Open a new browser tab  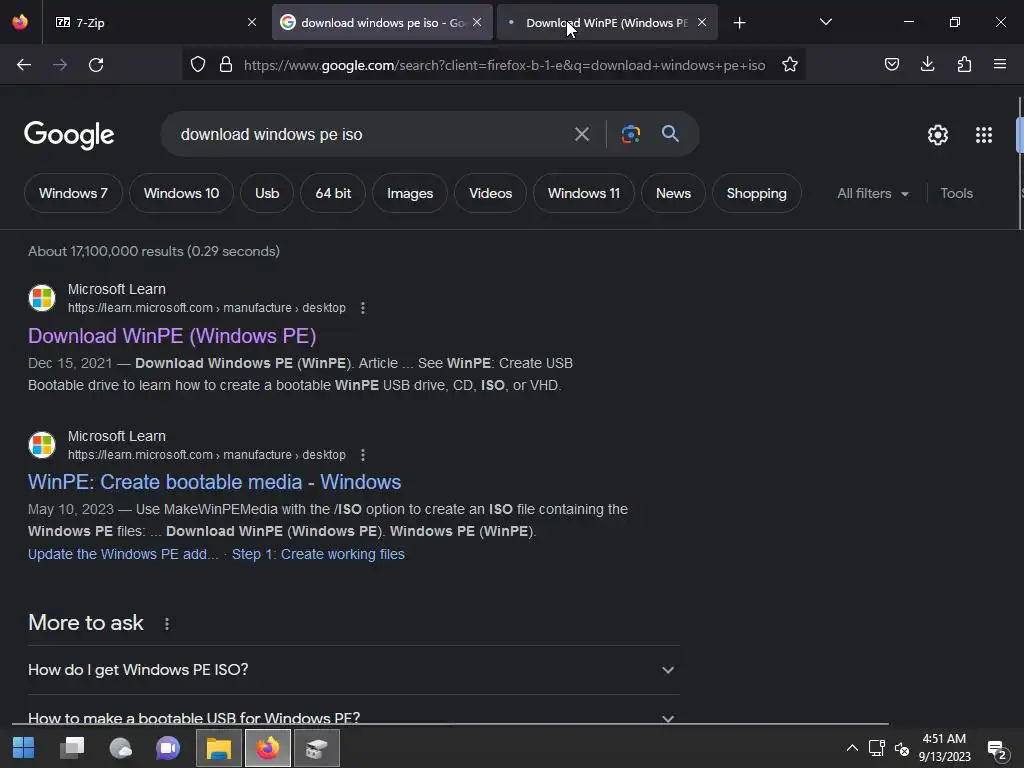coord(739,23)
